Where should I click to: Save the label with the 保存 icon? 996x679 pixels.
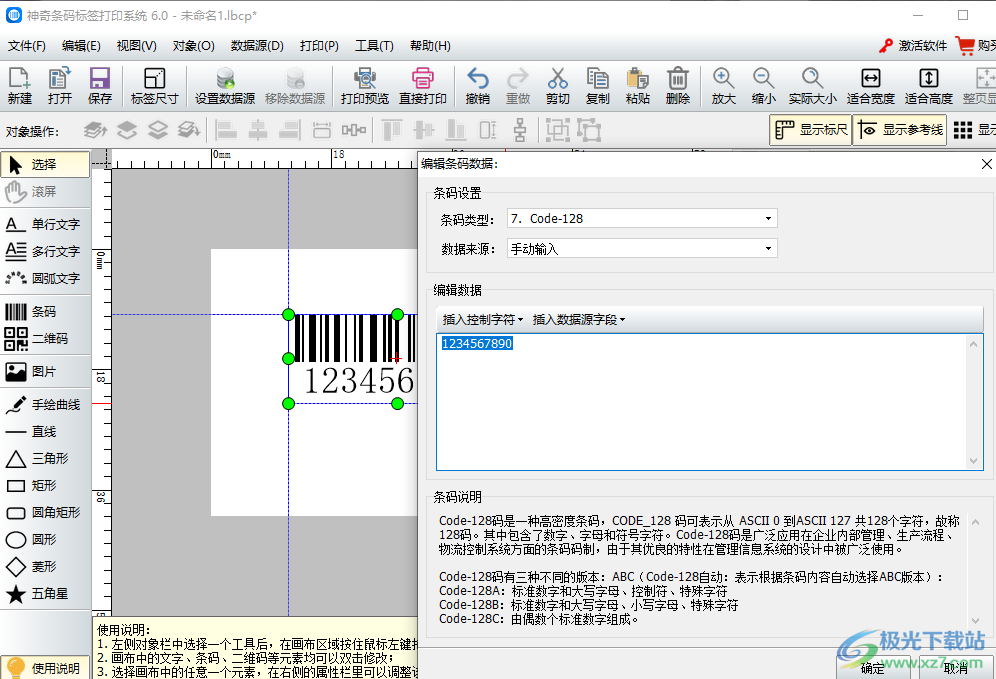click(100, 86)
